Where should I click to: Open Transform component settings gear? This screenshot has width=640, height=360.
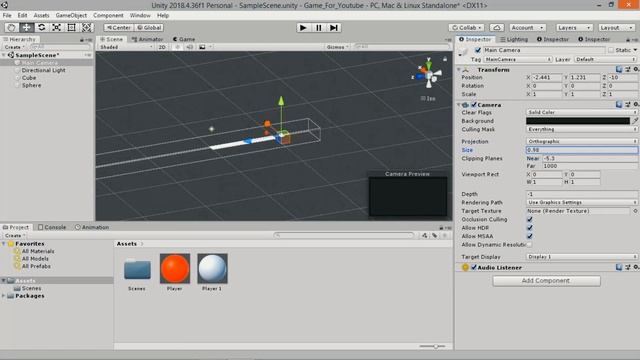coord(636,70)
